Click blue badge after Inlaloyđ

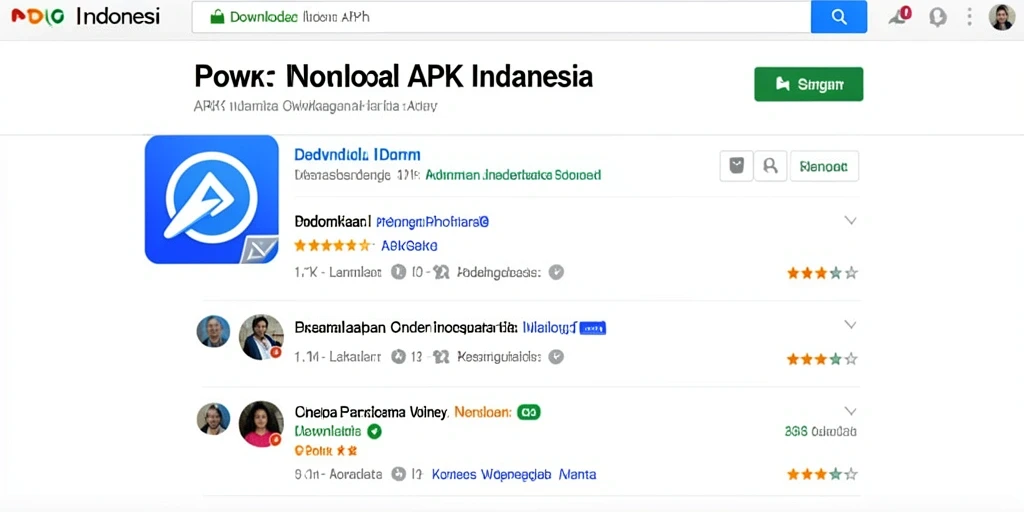[x=593, y=328]
